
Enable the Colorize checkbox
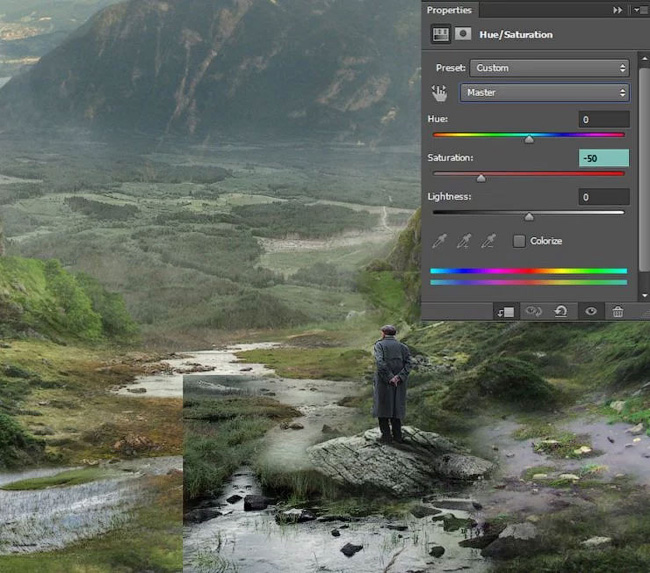pos(519,241)
